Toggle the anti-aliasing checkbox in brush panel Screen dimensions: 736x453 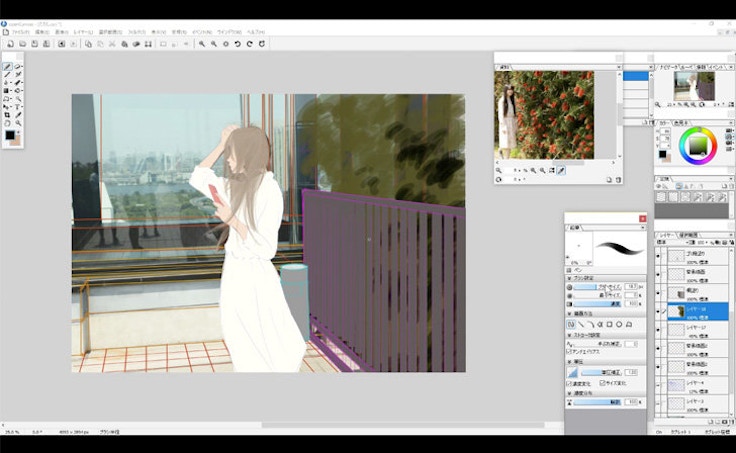point(569,352)
